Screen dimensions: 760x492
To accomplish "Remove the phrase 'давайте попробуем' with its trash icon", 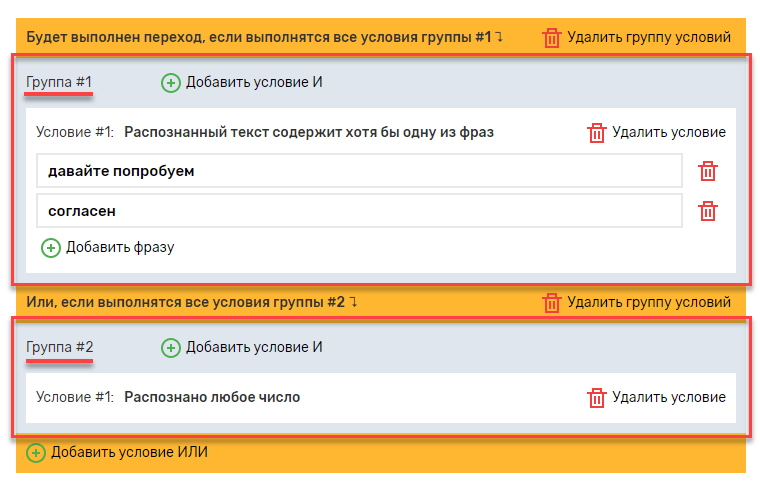I will (708, 171).
